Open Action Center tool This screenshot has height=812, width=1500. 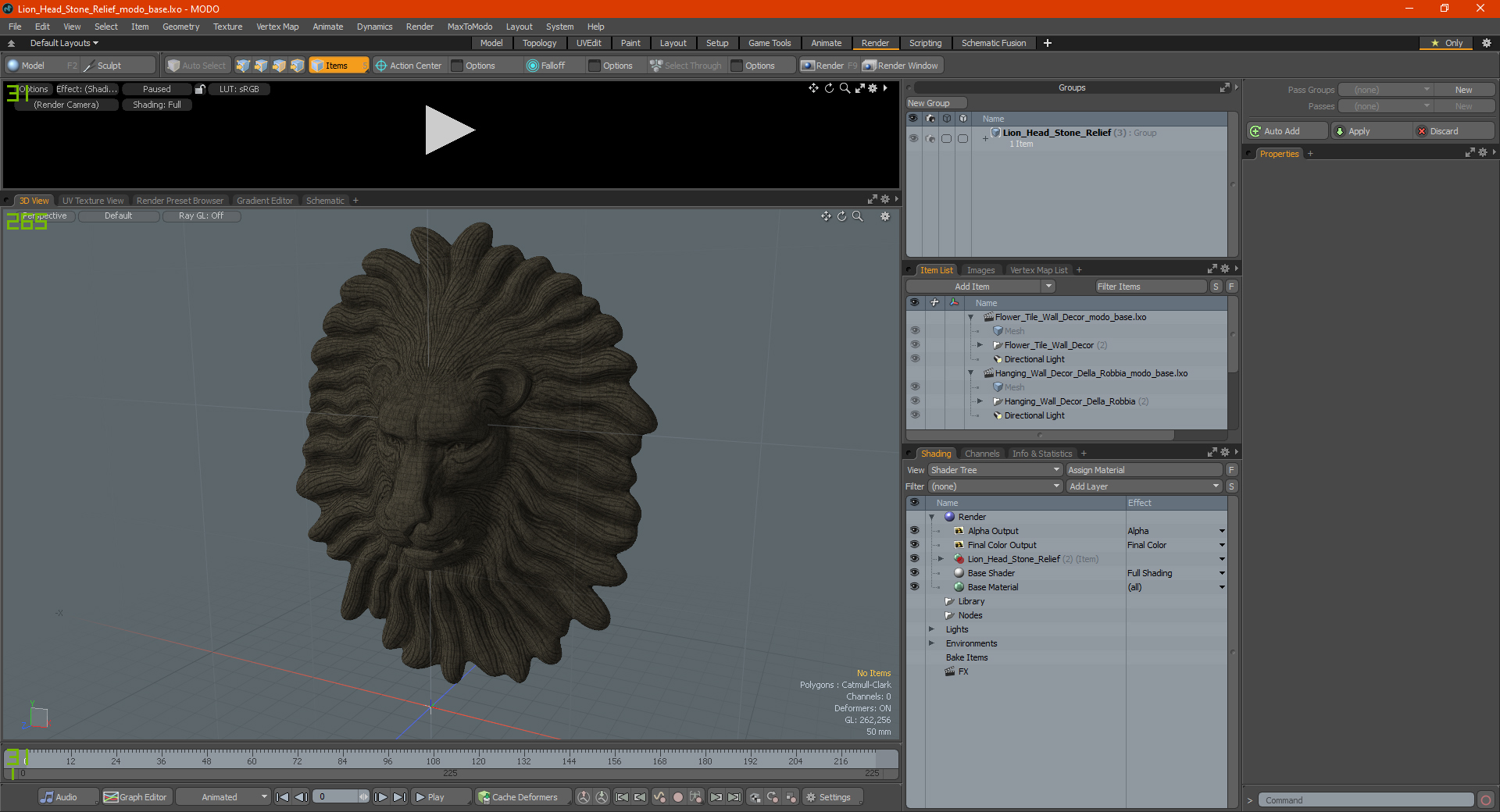tap(409, 66)
